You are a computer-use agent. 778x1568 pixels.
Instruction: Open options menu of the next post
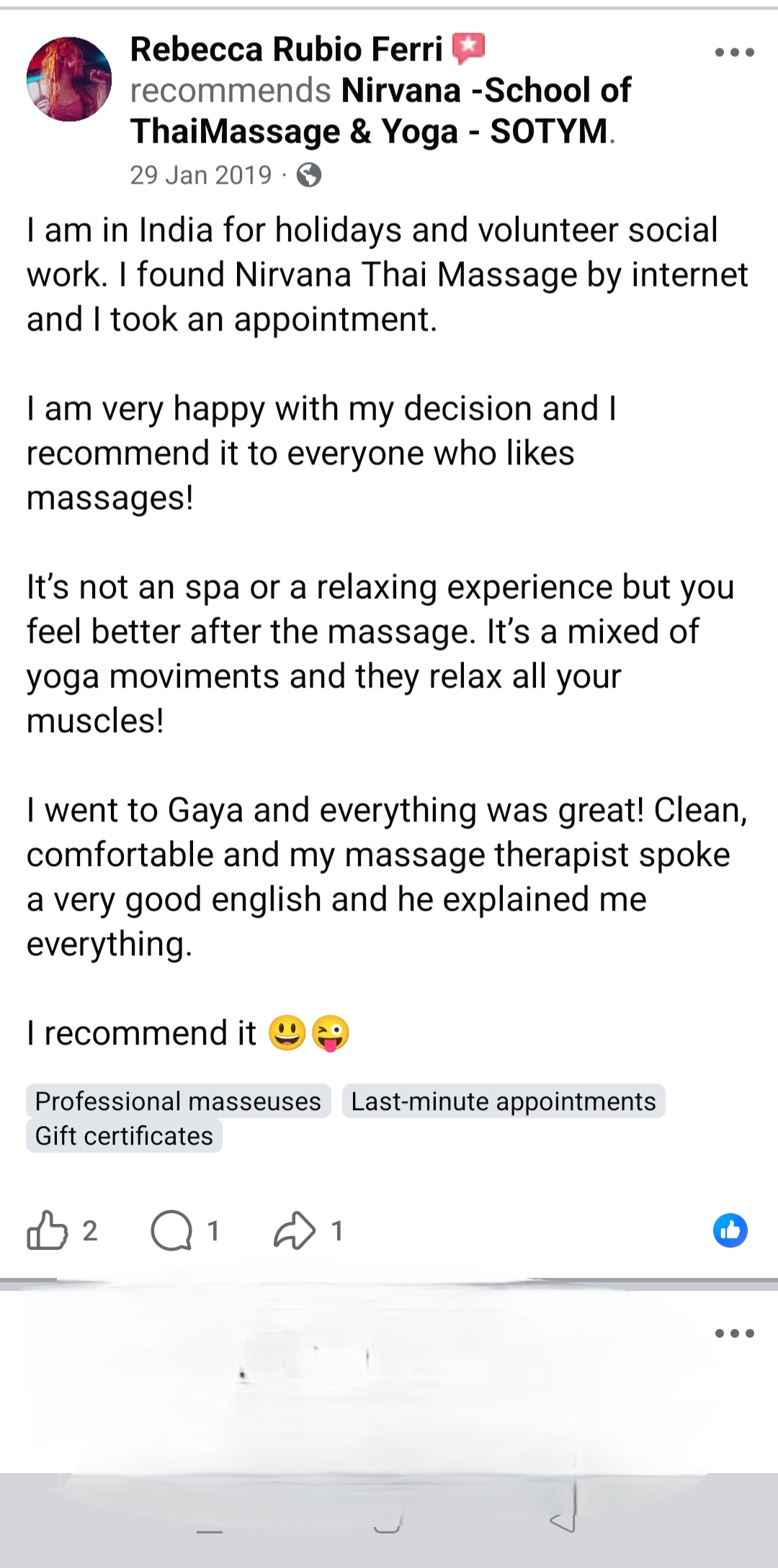point(734,1333)
